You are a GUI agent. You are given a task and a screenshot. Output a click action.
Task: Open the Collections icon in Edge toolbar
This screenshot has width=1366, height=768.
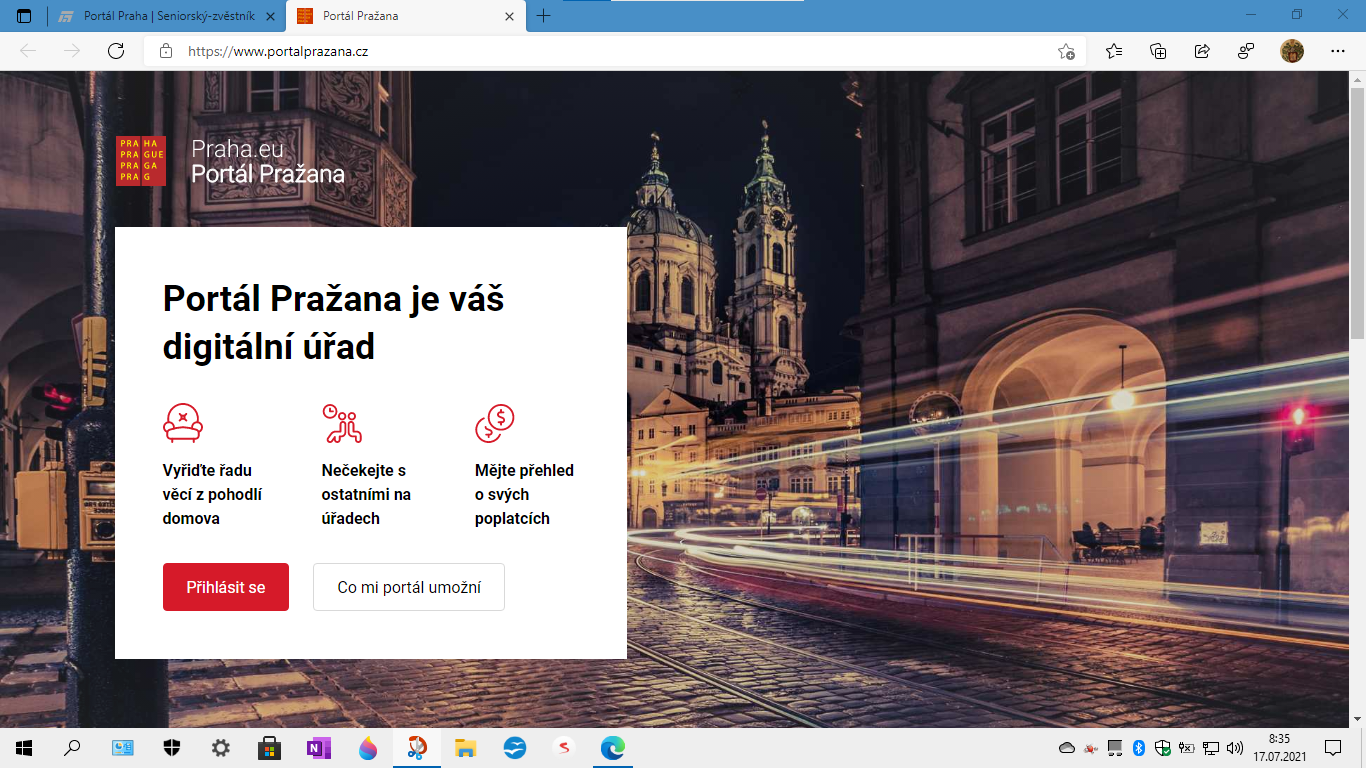pyautogui.click(x=1158, y=52)
